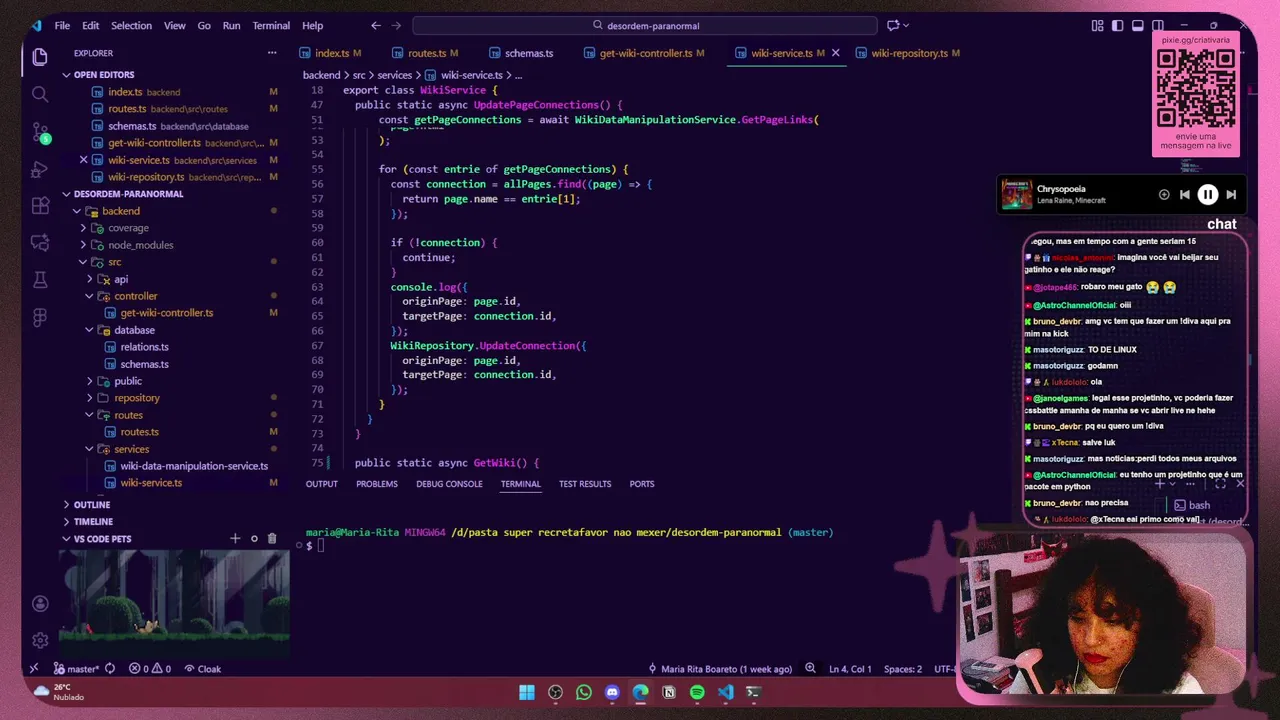Toggle the secondary side bar visibility
Image resolution: width=1280 pixels, height=720 pixels.
tap(1158, 26)
